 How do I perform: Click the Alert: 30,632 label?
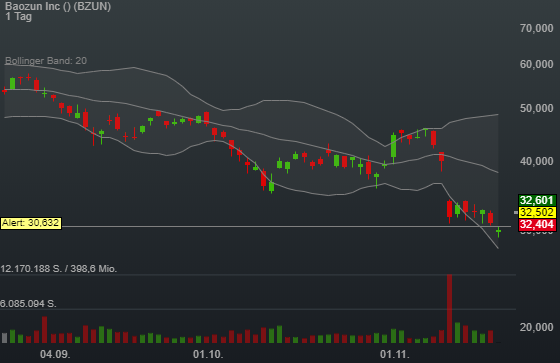click(31, 223)
